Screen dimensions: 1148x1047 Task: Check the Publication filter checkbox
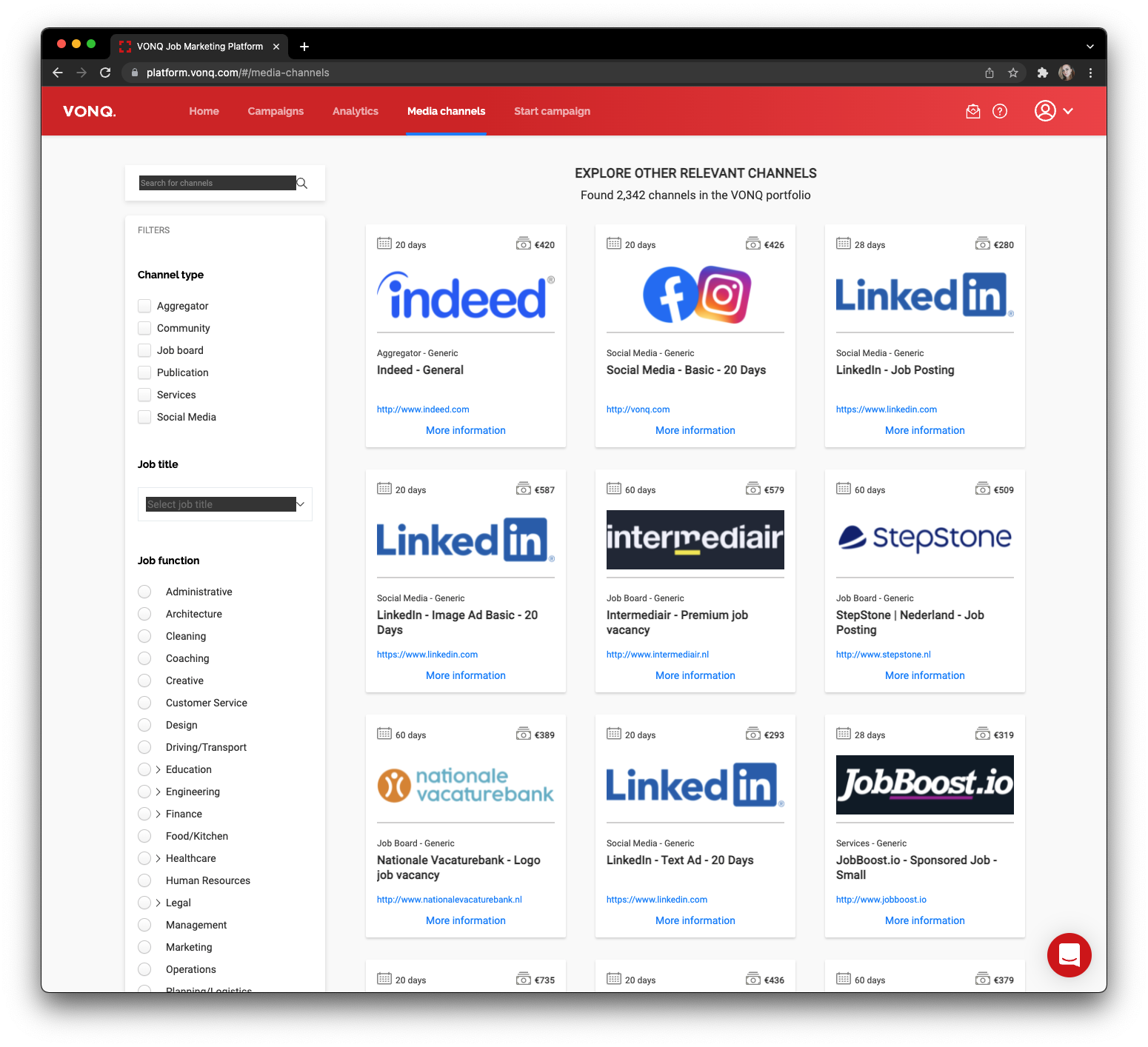click(144, 372)
